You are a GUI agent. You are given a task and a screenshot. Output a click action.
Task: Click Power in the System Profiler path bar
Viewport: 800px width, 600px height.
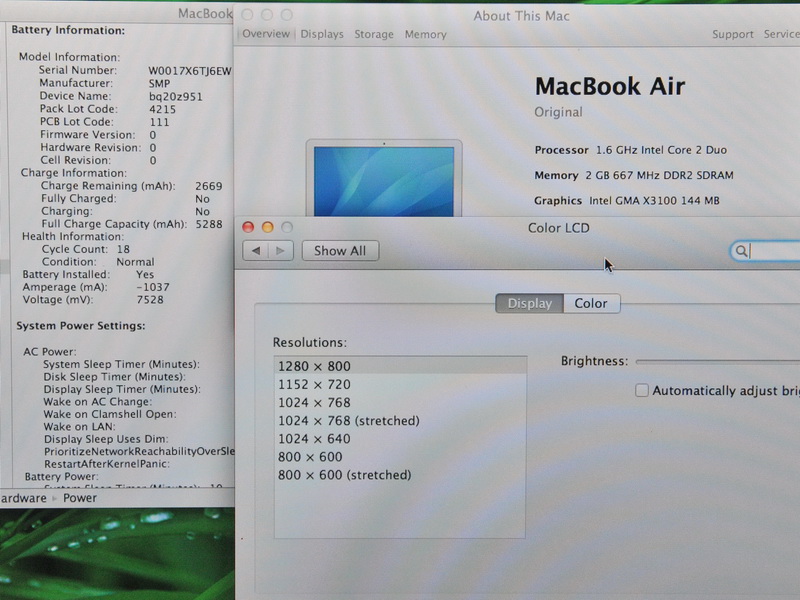[x=80, y=498]
